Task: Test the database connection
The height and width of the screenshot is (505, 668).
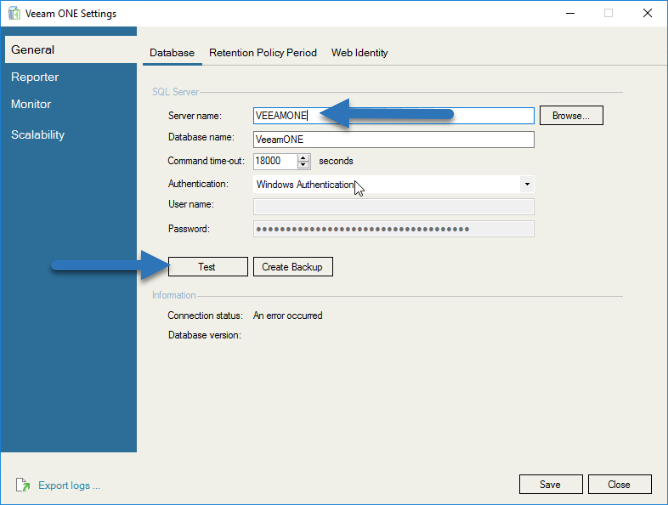Action: click(207, 267)
